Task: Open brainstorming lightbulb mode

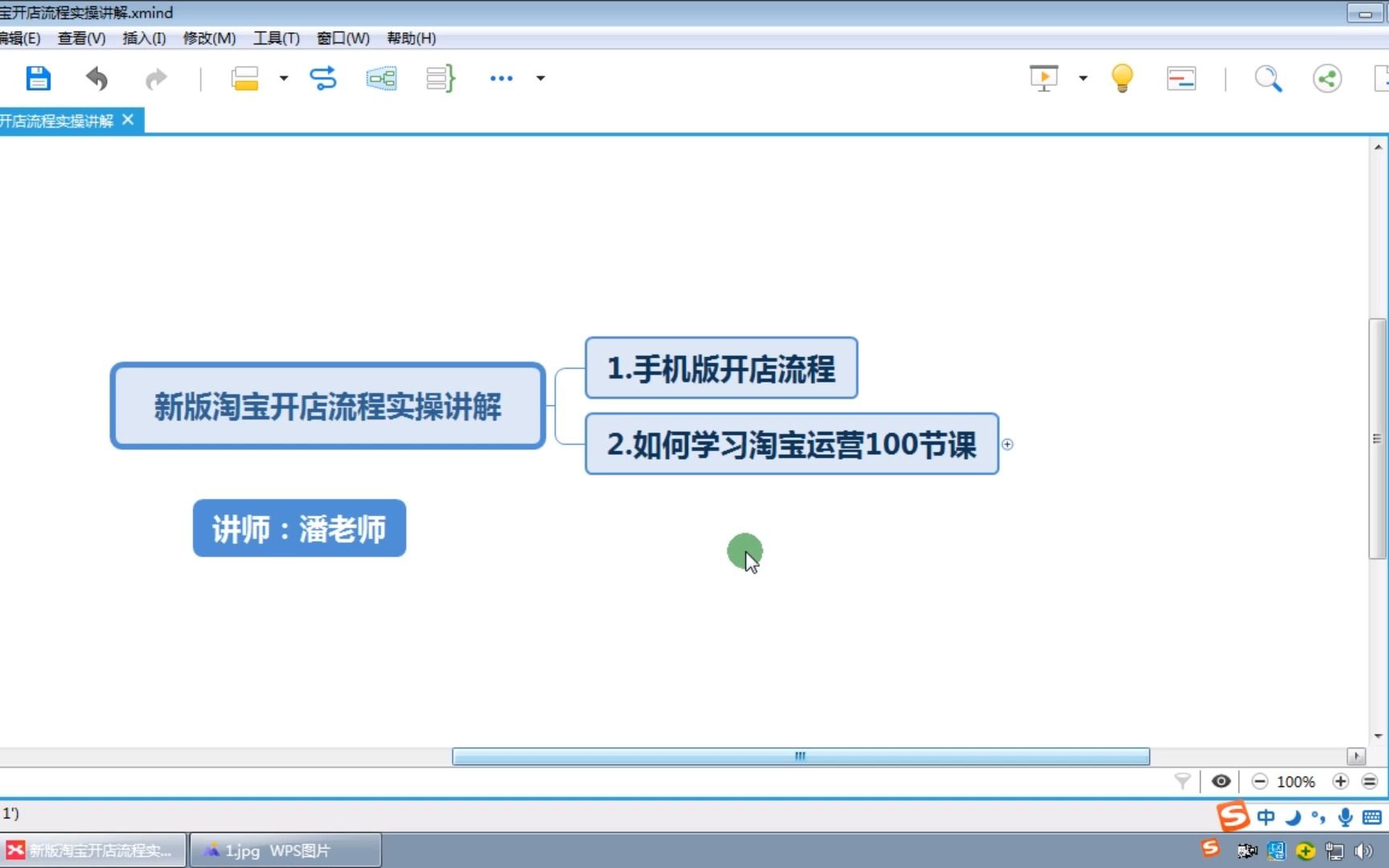Action: (1122, 79)
